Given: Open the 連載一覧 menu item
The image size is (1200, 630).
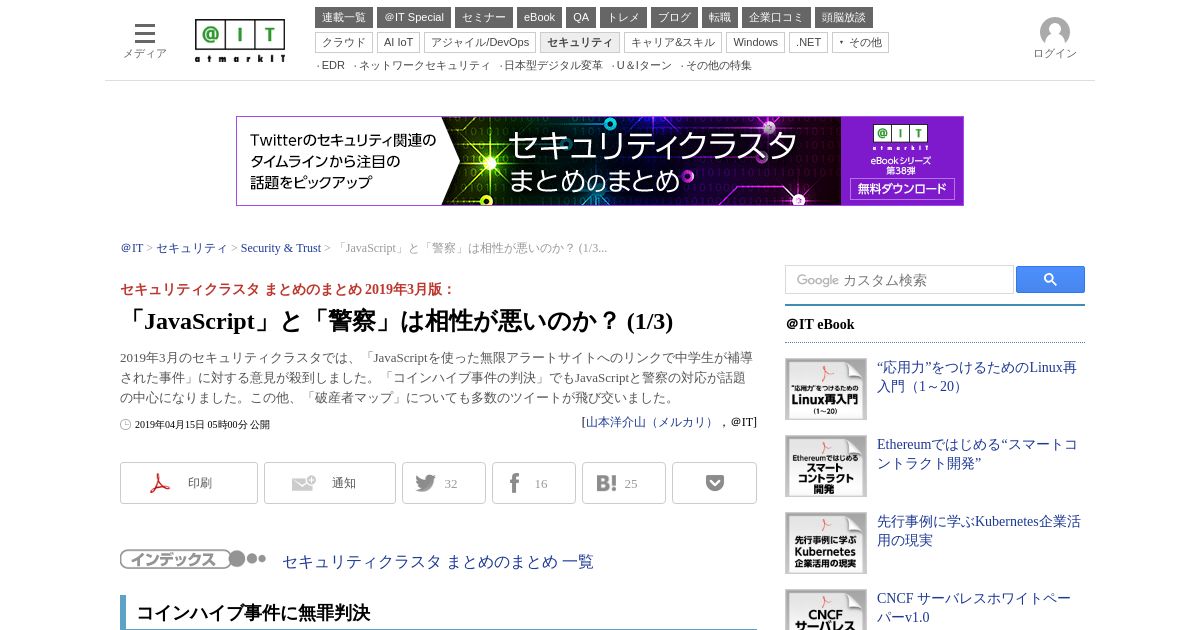Looking at the screenshot, I should click(344, 17).
